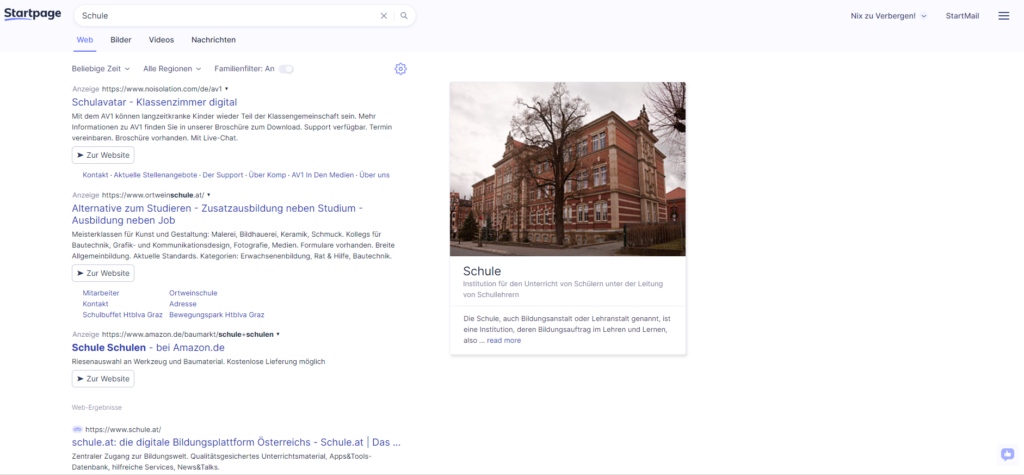
Task: Open the Schulbuffet Htblva Graz sitelink
Action: point(123,315)
